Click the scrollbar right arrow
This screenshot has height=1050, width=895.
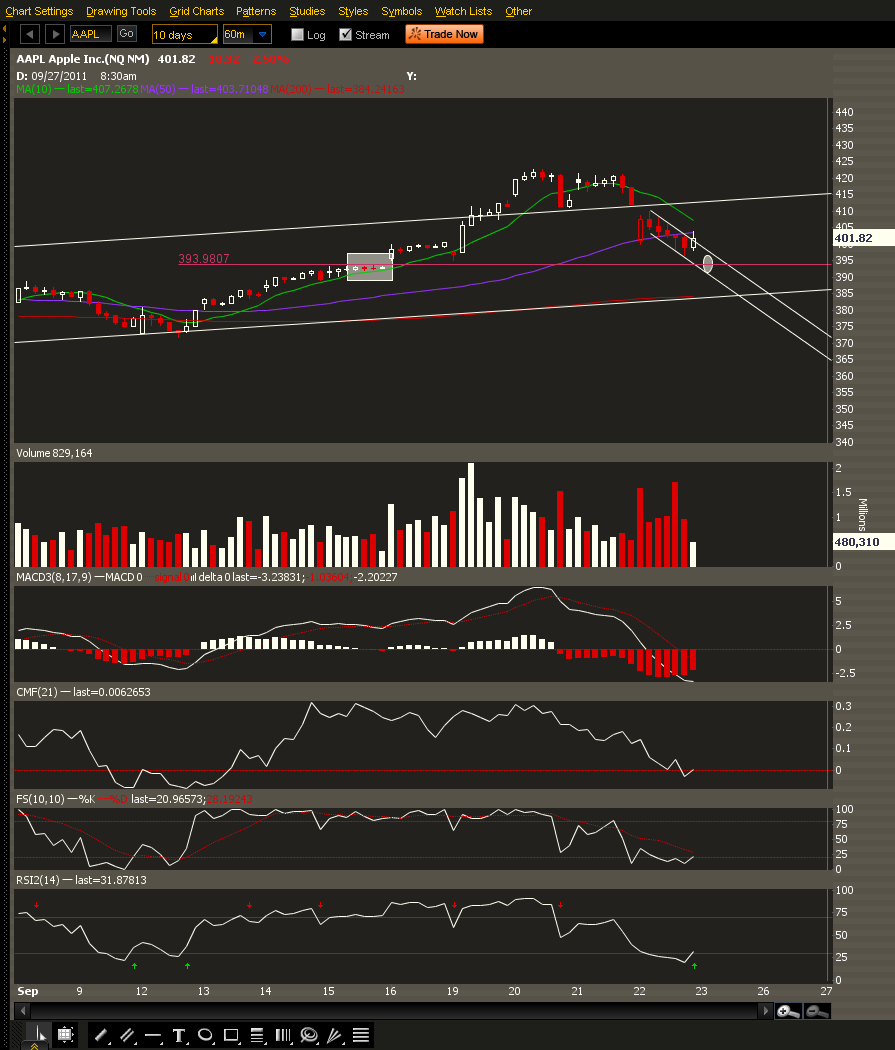[765, 1010]
